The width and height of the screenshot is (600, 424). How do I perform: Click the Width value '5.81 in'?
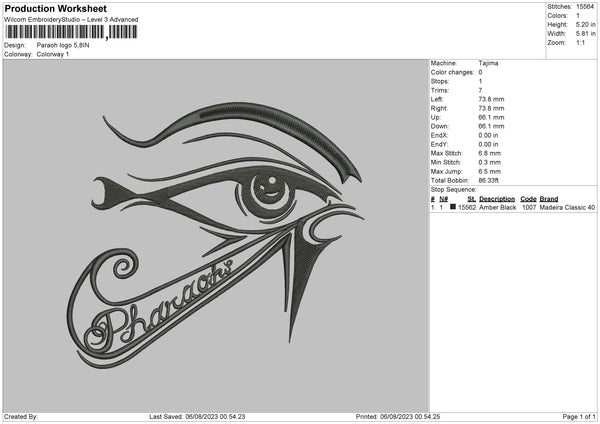click(x=585, y=34)
